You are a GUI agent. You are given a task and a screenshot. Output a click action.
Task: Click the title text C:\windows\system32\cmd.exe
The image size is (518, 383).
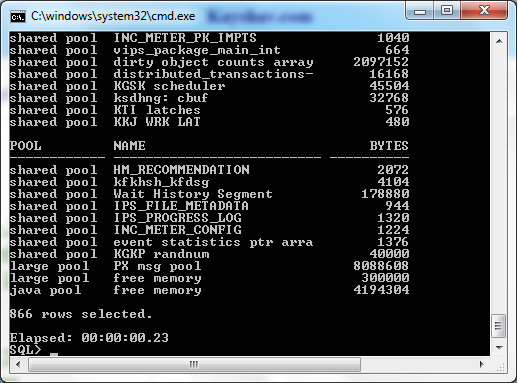coord(113,16)
